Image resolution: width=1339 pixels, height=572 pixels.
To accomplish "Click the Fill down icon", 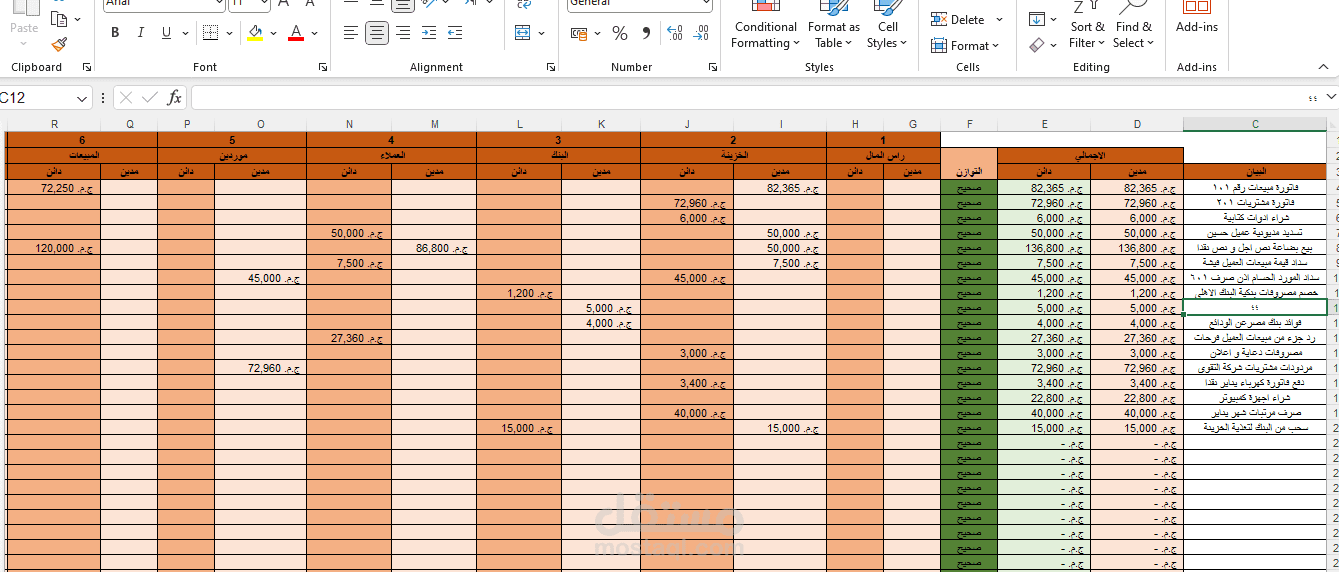I will click(x=1036, y=19).
